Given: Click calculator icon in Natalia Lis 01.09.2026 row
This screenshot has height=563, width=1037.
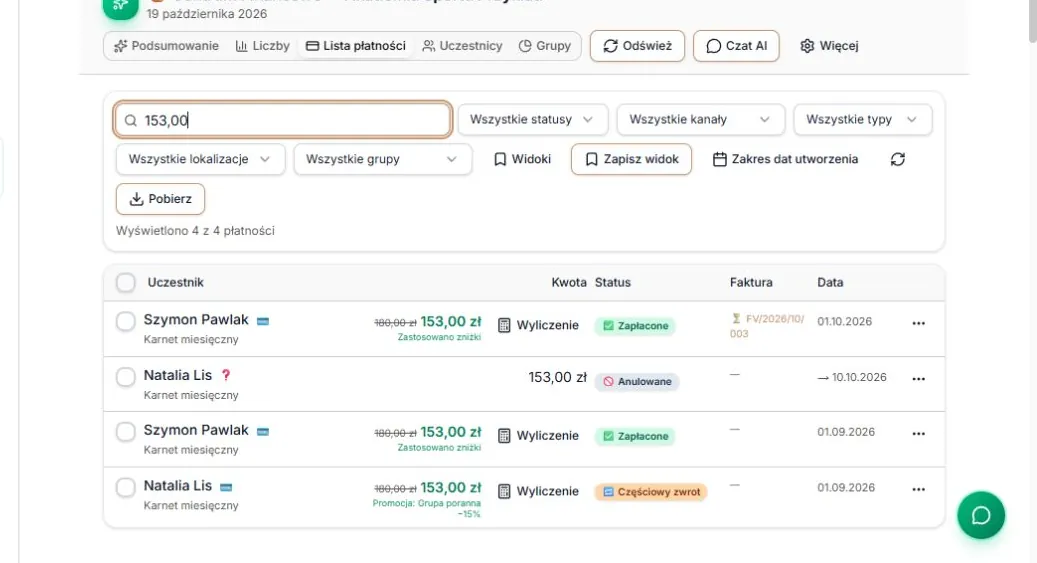Looking at the screenshot, I should coord(504,492).
